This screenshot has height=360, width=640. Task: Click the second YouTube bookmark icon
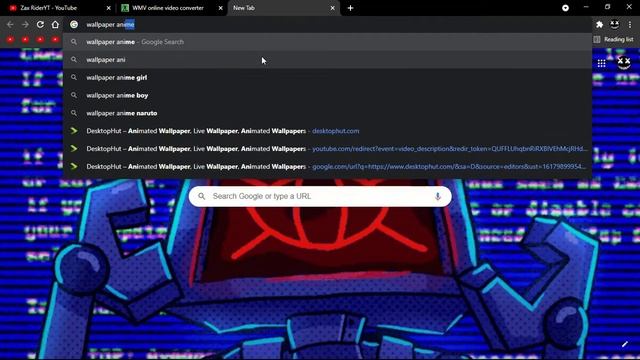(x=25, y=39)
